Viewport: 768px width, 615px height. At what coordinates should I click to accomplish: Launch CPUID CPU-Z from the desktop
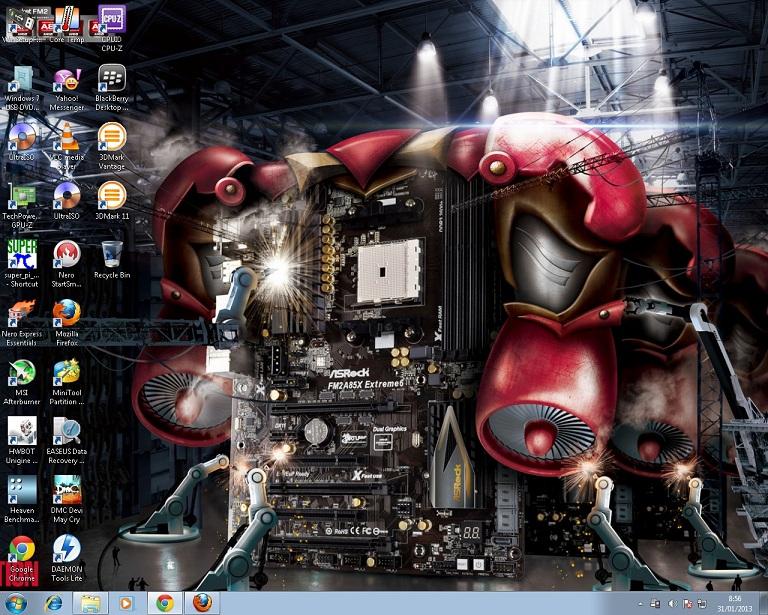click(112, 28)
